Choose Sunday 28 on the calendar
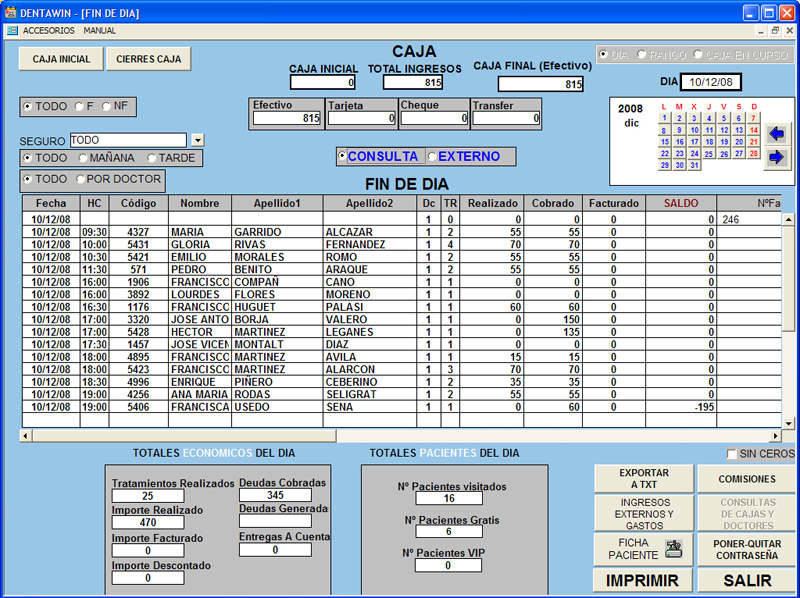The width and height of the screenshot is (800, 598). tap(754, 154)
